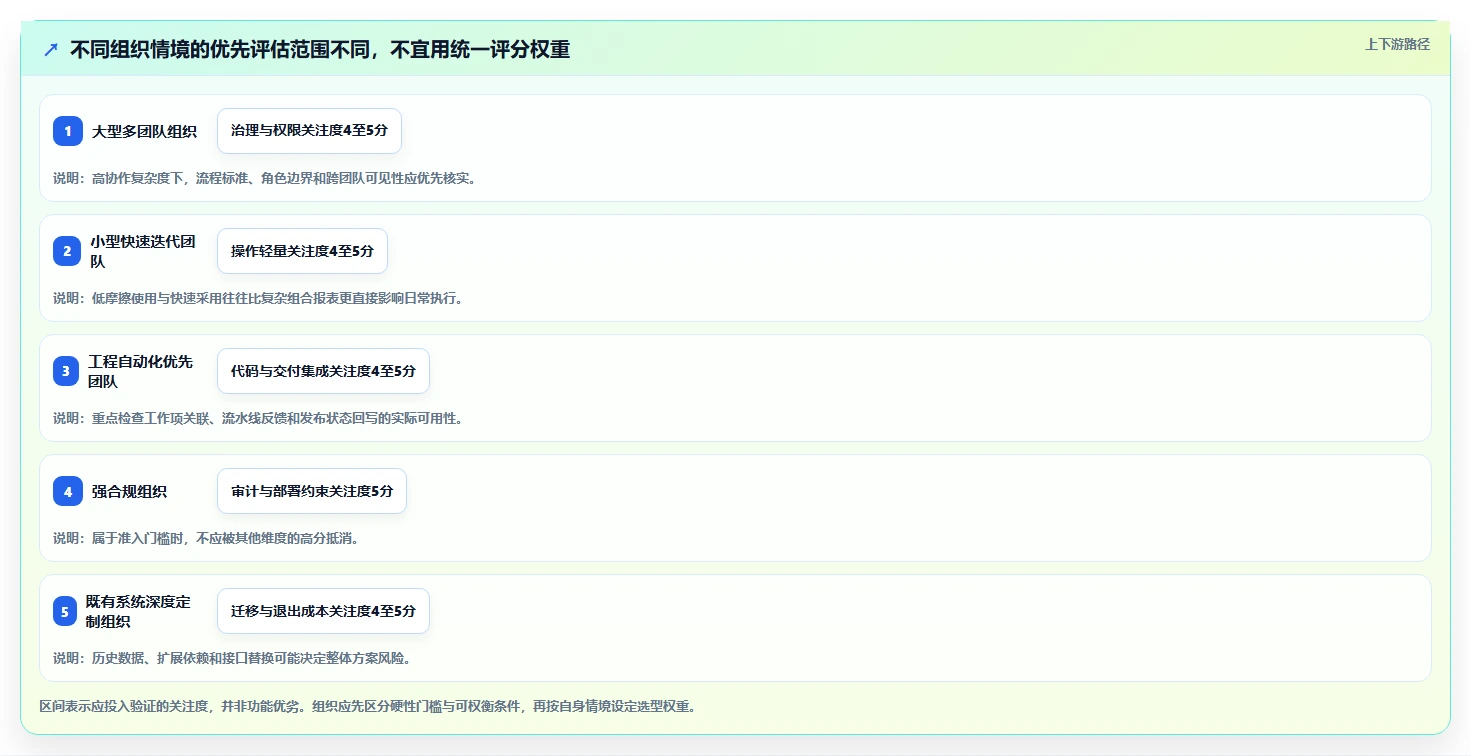Click the number 2 badge
The image size is (1471, 756).
click(68, 251)
